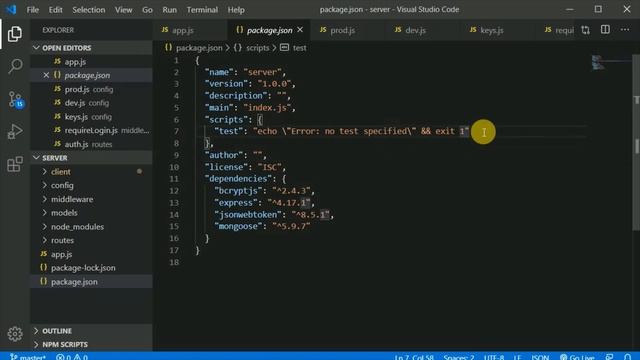Expand the routes folder
The width and height of the screenshot is (640, 360).
coord(91,240)
